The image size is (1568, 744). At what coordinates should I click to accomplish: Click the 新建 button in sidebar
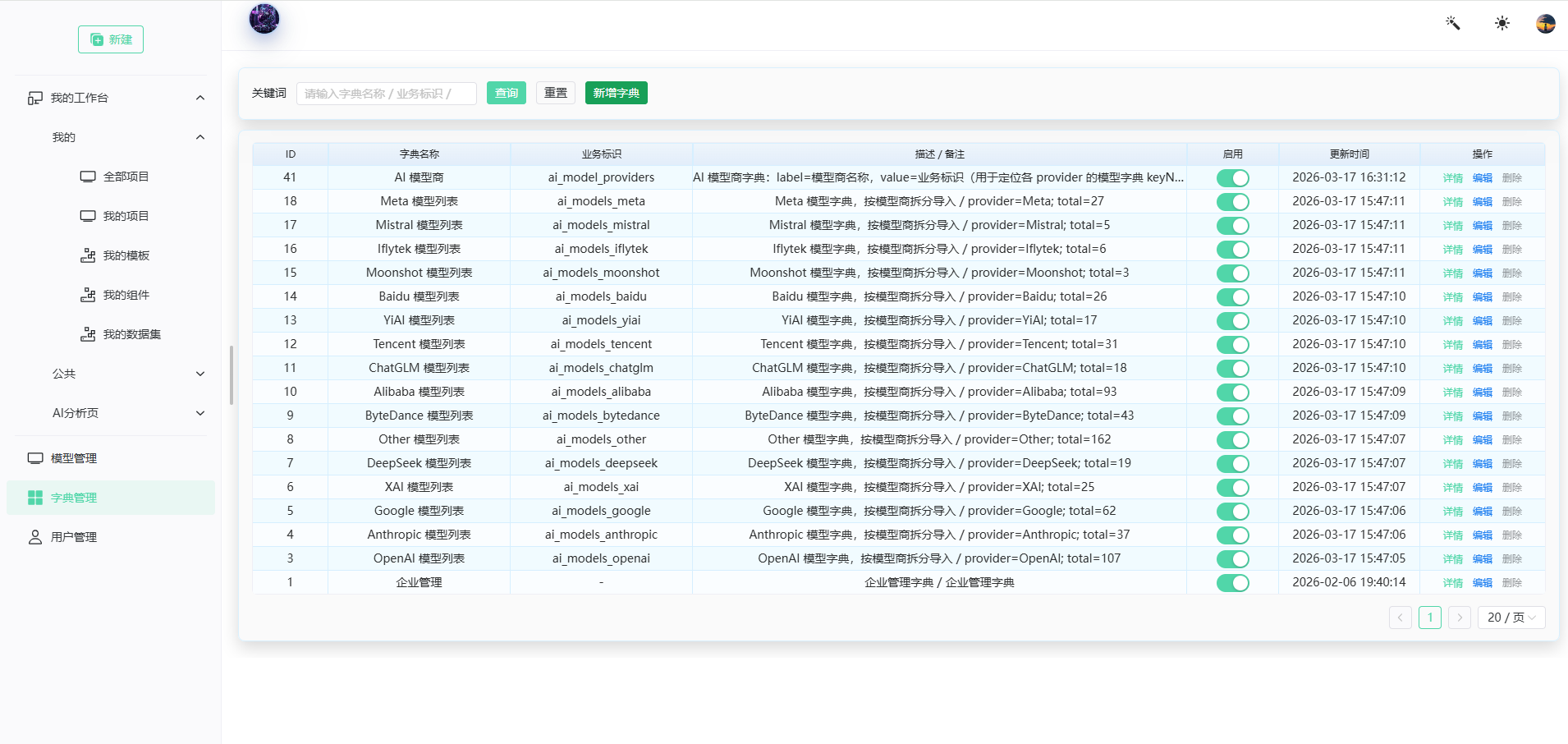point(111,39)
